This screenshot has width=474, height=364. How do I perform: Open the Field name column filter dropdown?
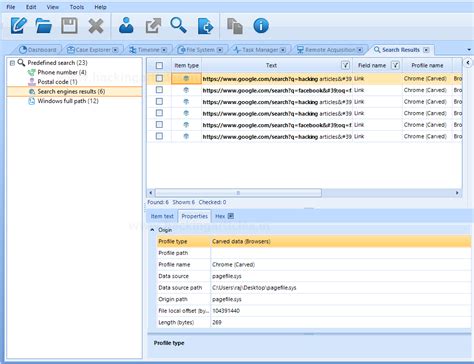coord(395,65)
